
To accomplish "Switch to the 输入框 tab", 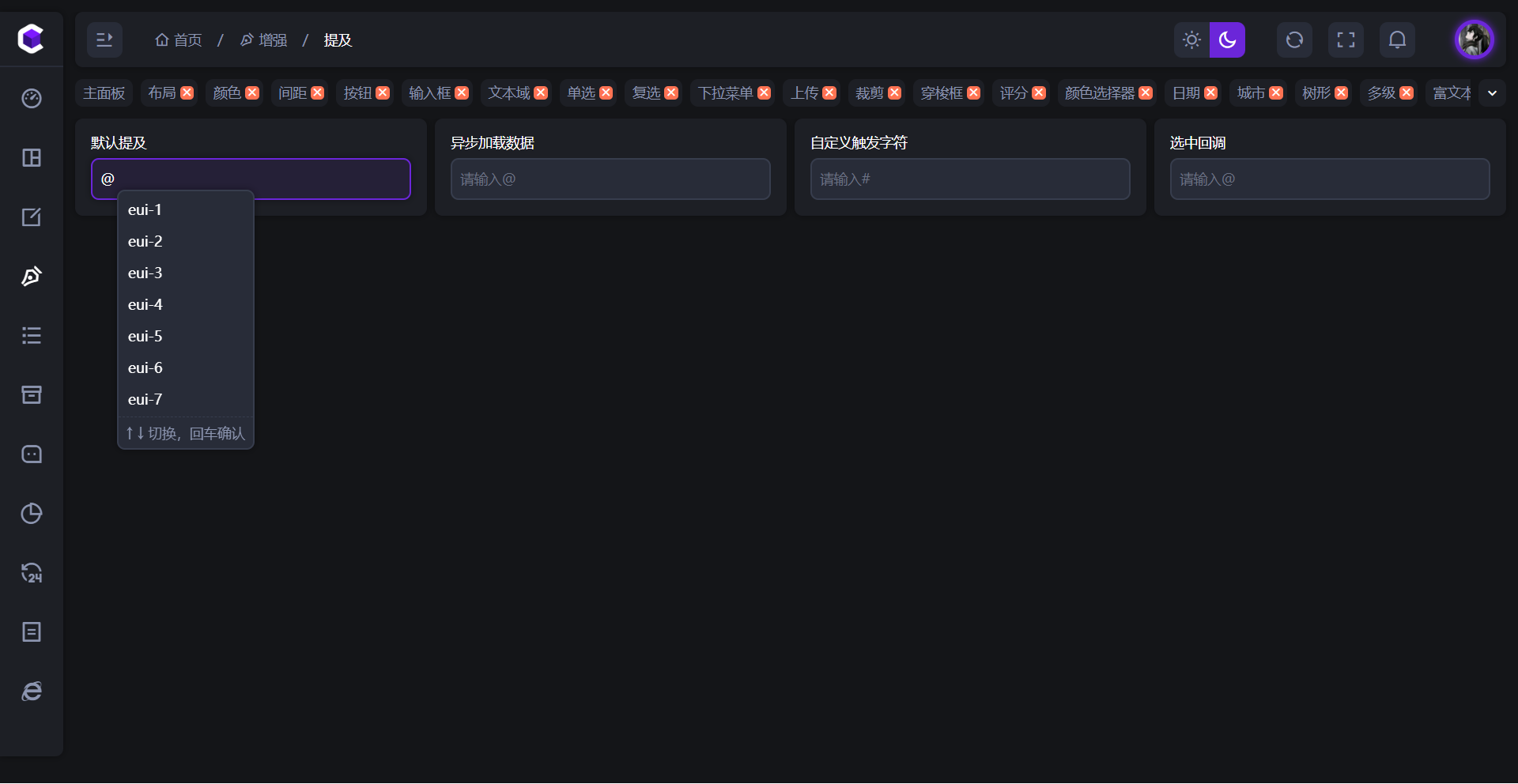I will point(429,92).
